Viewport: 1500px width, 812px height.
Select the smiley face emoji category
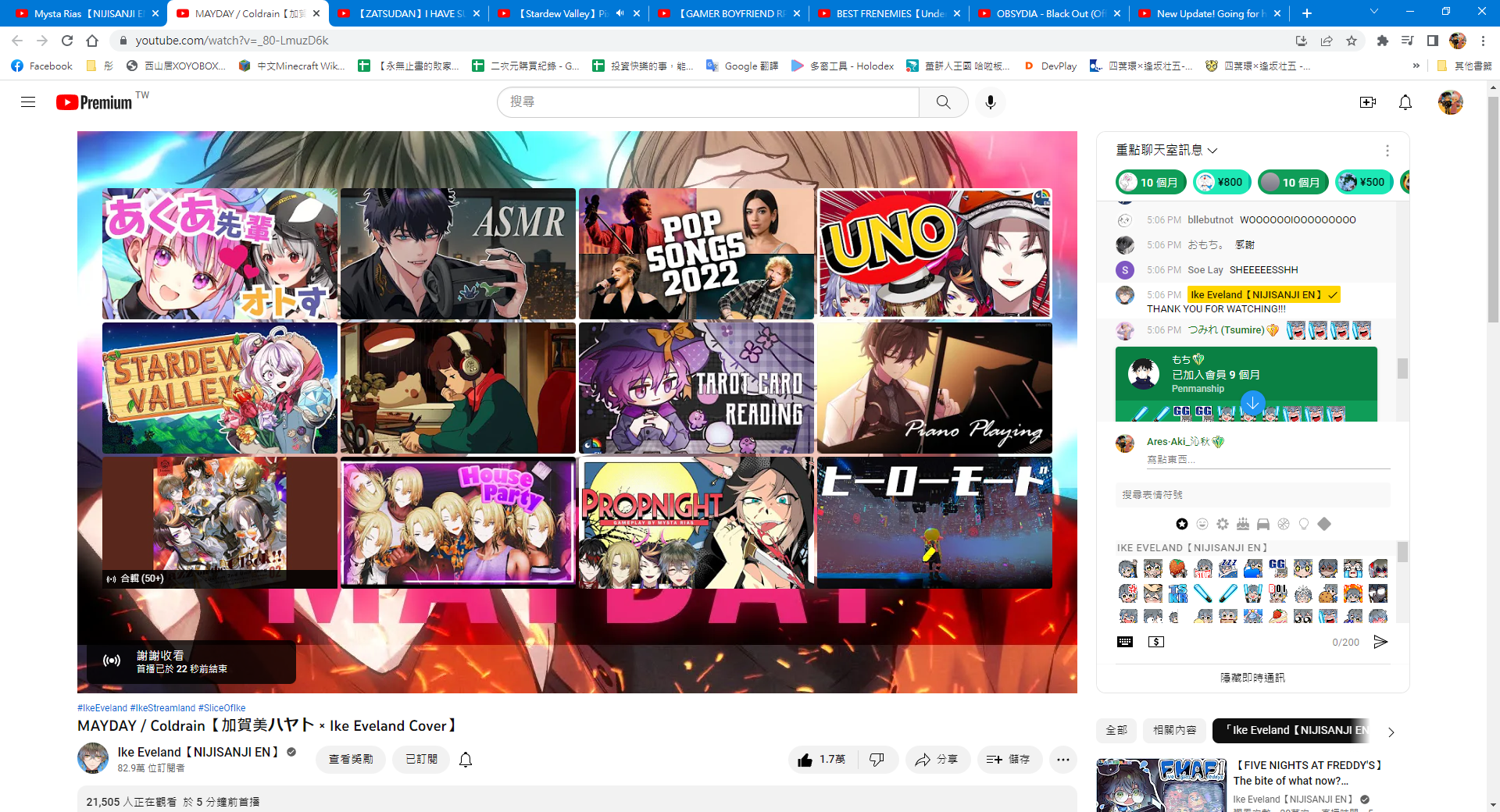(1202, 524)
